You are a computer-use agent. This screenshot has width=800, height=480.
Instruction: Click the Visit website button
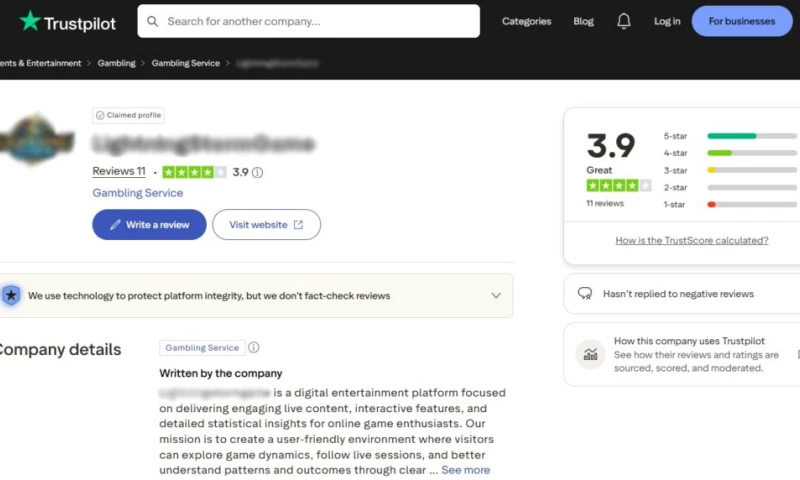pos(266,224)
